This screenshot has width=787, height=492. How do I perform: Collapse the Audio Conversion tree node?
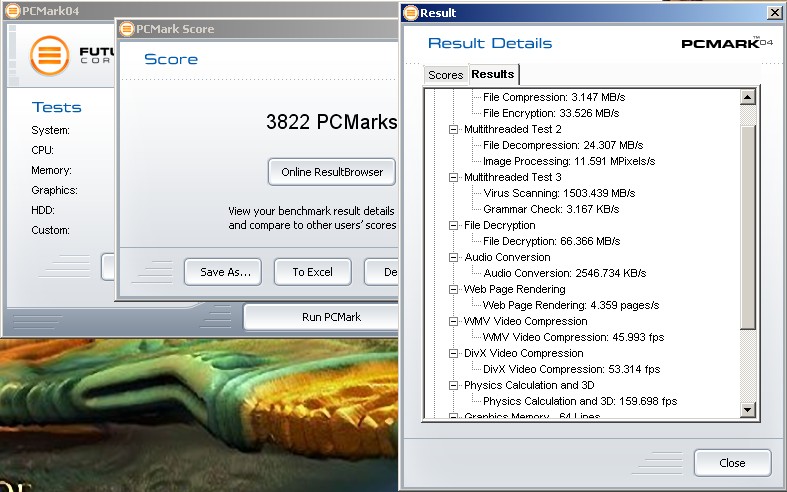[x=453, y=258]
